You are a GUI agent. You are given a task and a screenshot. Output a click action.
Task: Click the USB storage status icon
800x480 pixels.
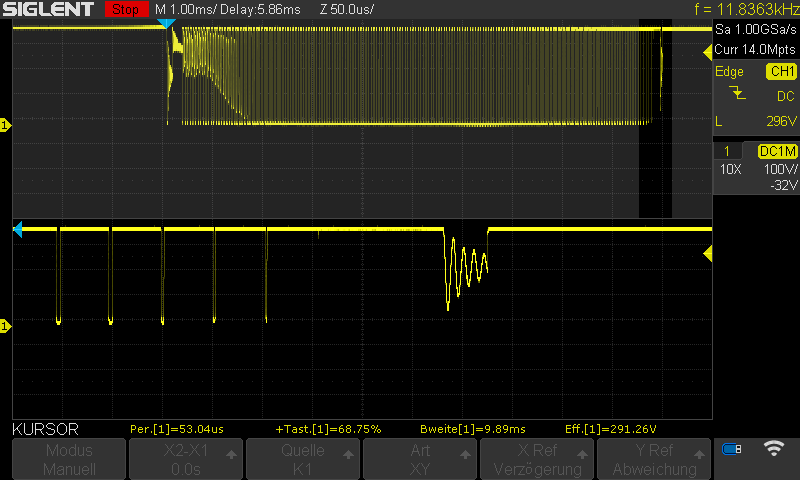731,449
